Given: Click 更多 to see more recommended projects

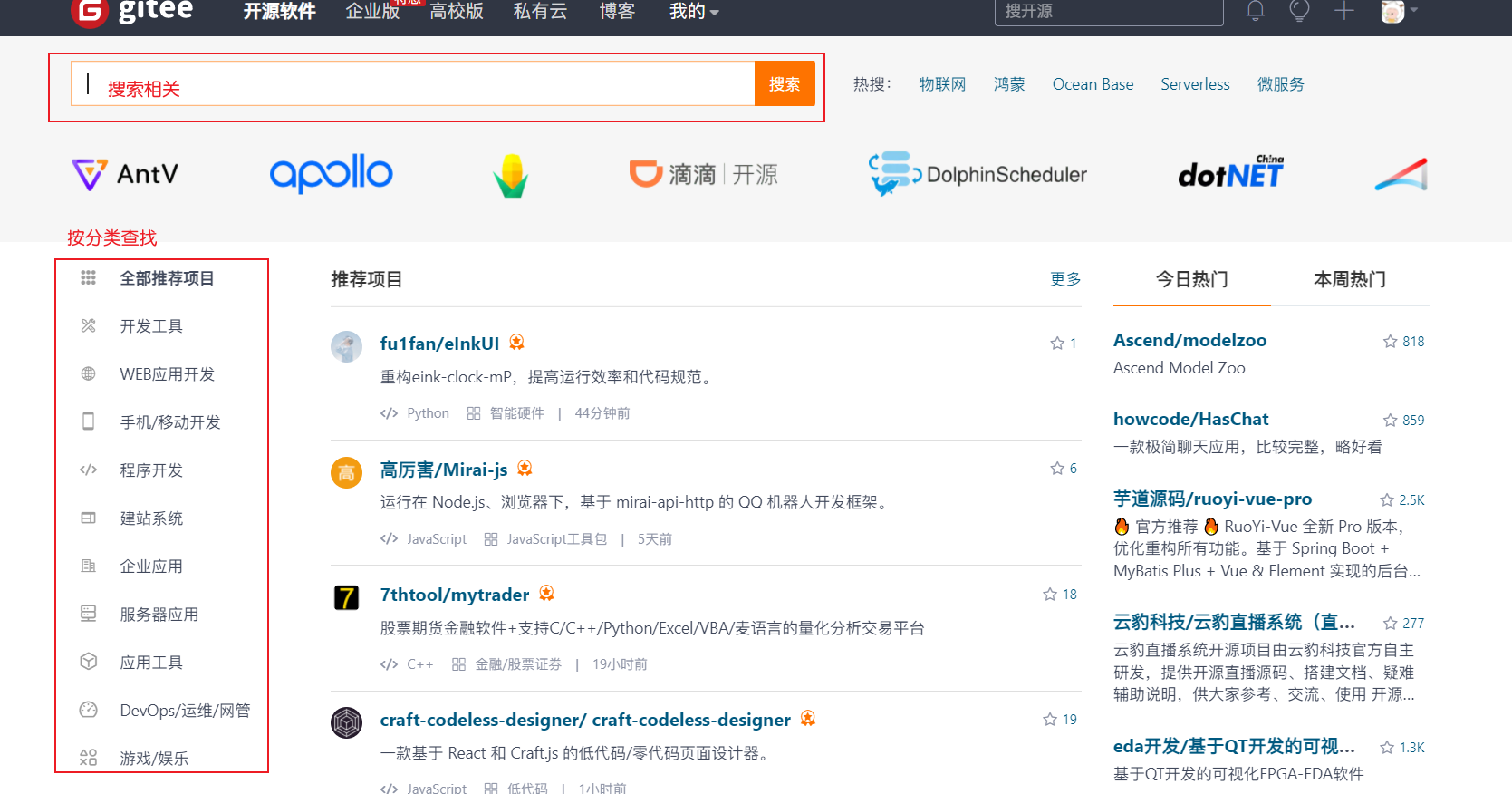Looking at the screenshot, I should [1065, 279].
